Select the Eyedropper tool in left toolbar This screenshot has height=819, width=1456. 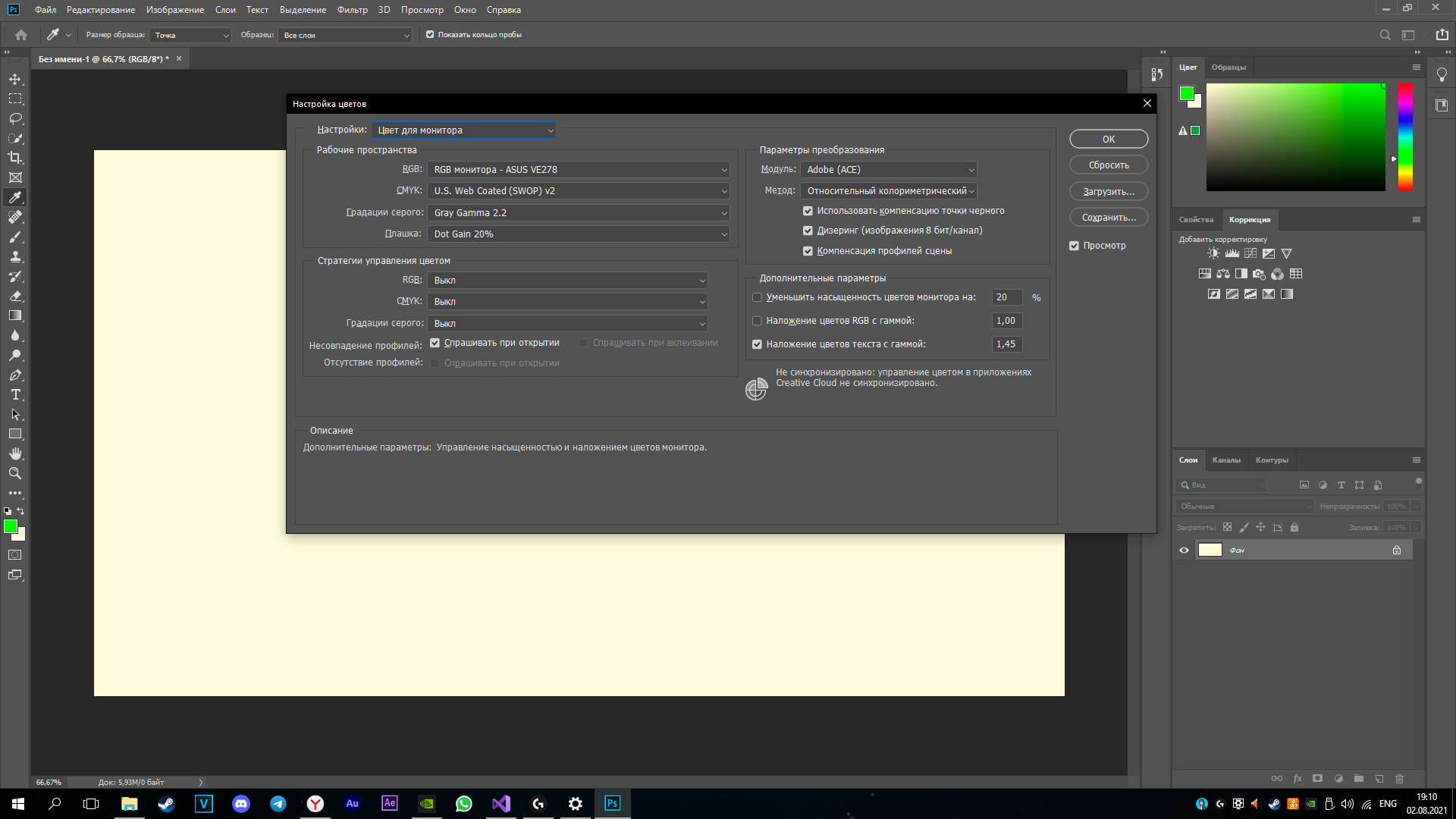15,197
